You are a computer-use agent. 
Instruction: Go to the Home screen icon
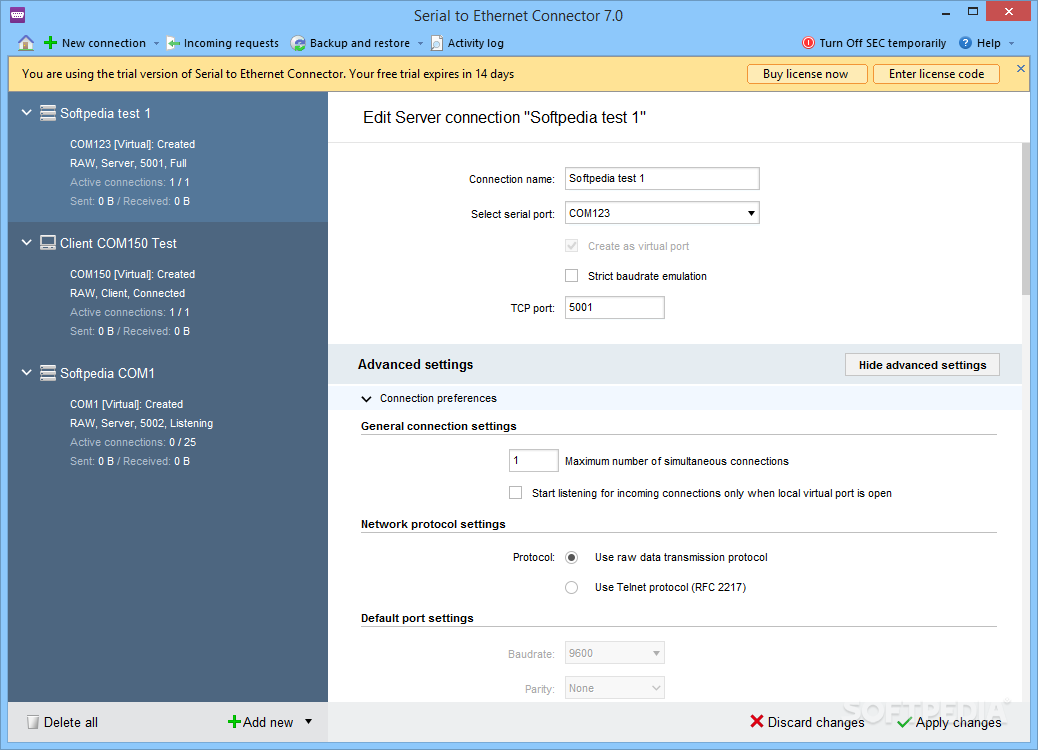(x=26, y=43)
